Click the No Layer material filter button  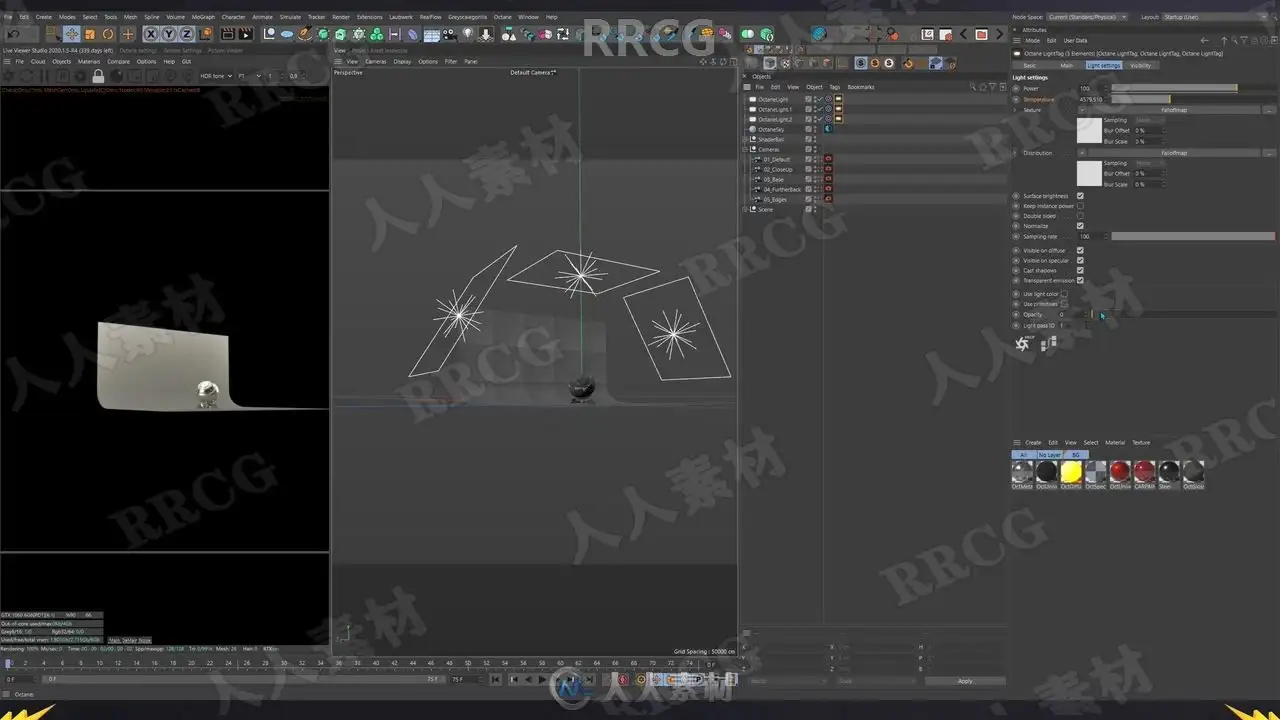point(1049,455)
